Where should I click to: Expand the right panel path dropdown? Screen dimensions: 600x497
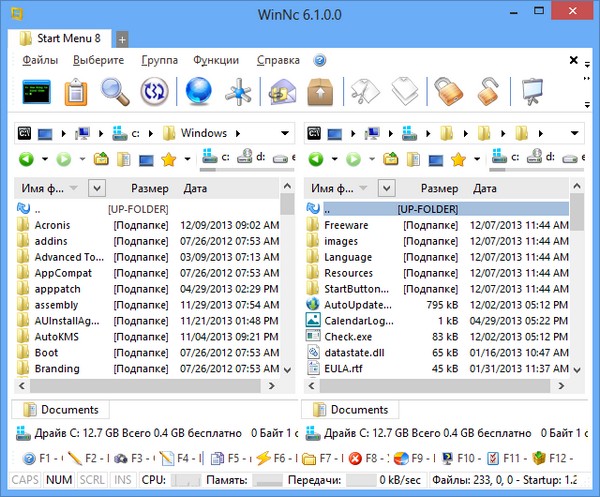click(x=581, y=133)
